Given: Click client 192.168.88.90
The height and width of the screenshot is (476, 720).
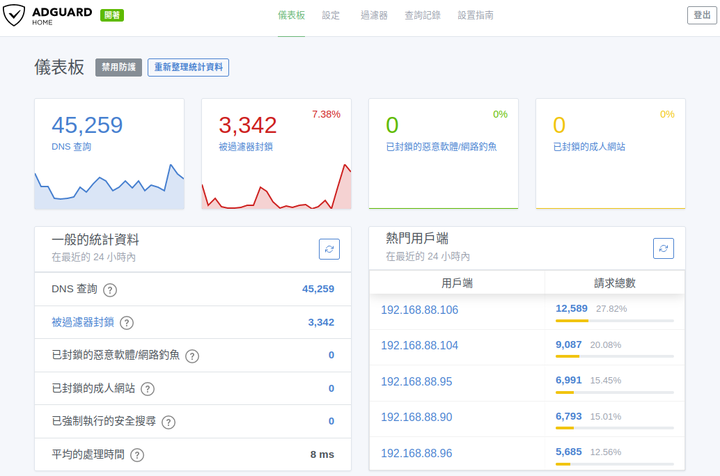Looking at the screenshot, I should pos(416,417).
